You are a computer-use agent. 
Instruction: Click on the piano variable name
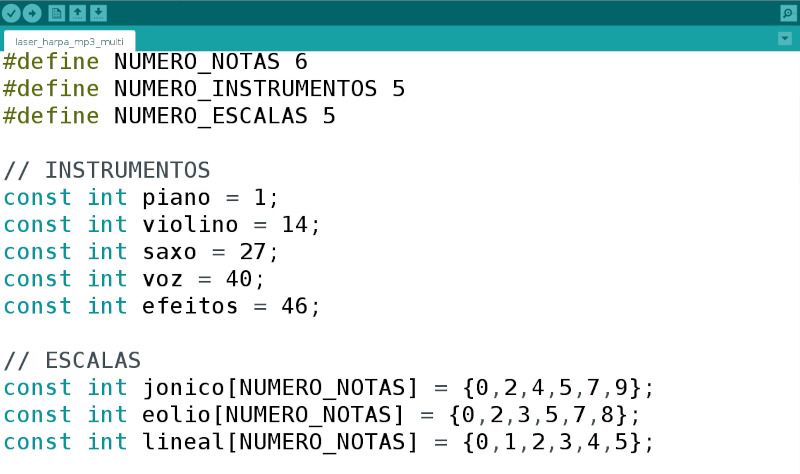(x=176, y=198)
